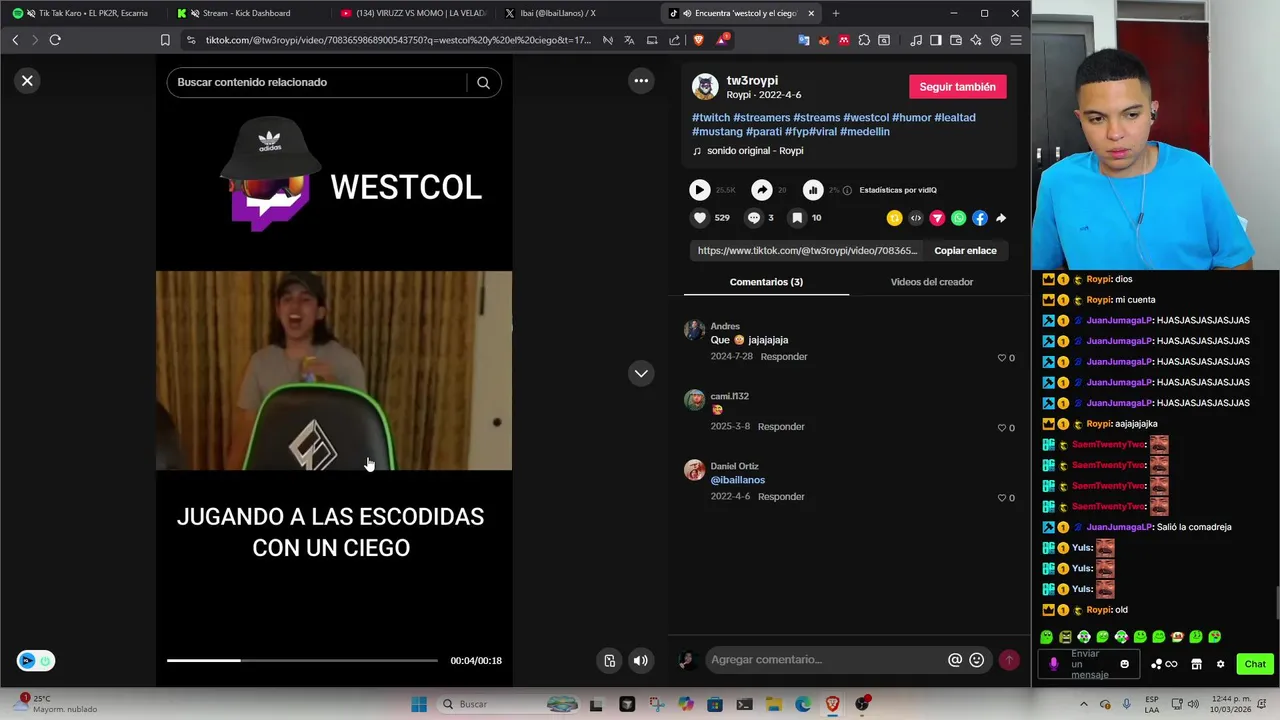
Task: Click the embed code icon
Action: click(x=916, y=218)
